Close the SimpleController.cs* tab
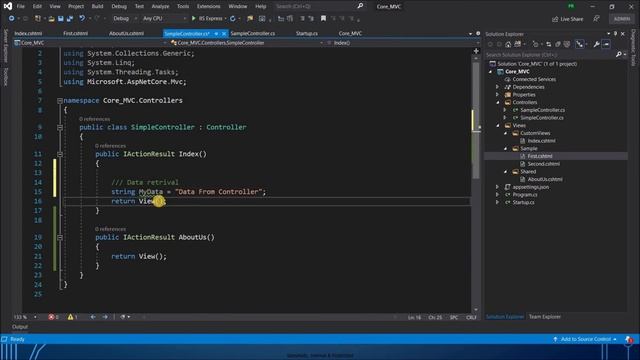640x360 pixels. coord(224,33)
